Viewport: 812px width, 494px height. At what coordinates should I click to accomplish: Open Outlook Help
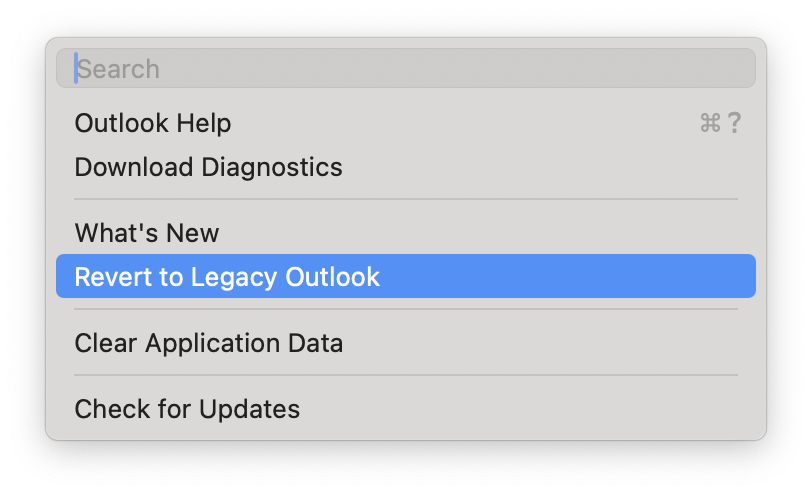click(x=405, y=123)
